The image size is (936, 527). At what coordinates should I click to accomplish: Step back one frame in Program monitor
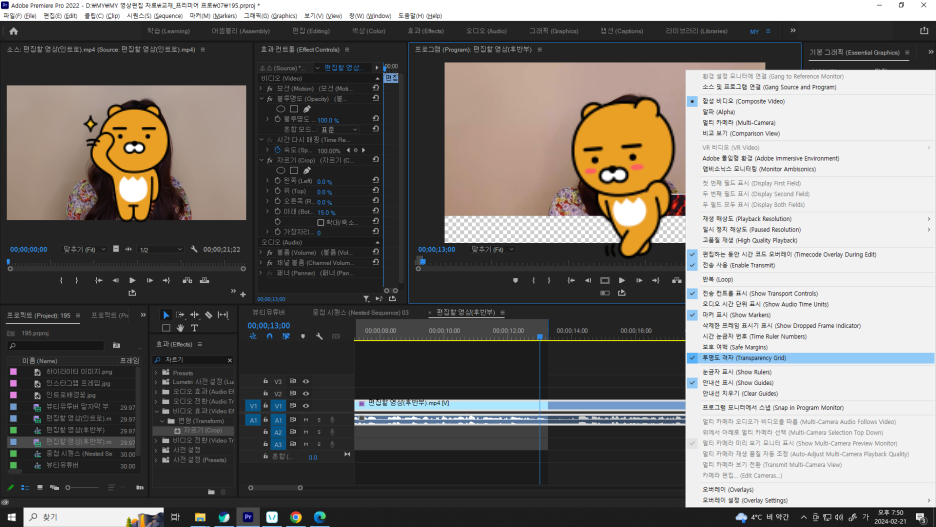[x=588, y=280]
